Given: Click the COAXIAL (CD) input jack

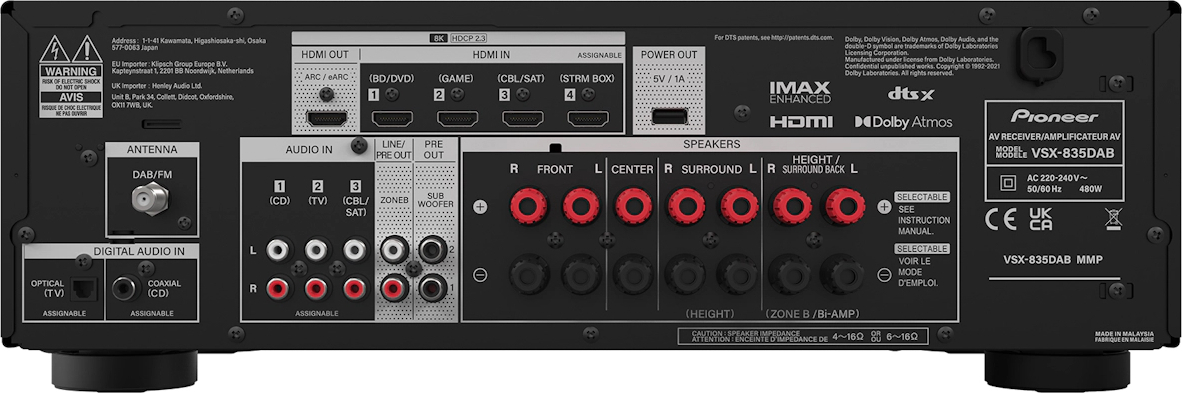Looking at the screenshot, I should 124,287.
